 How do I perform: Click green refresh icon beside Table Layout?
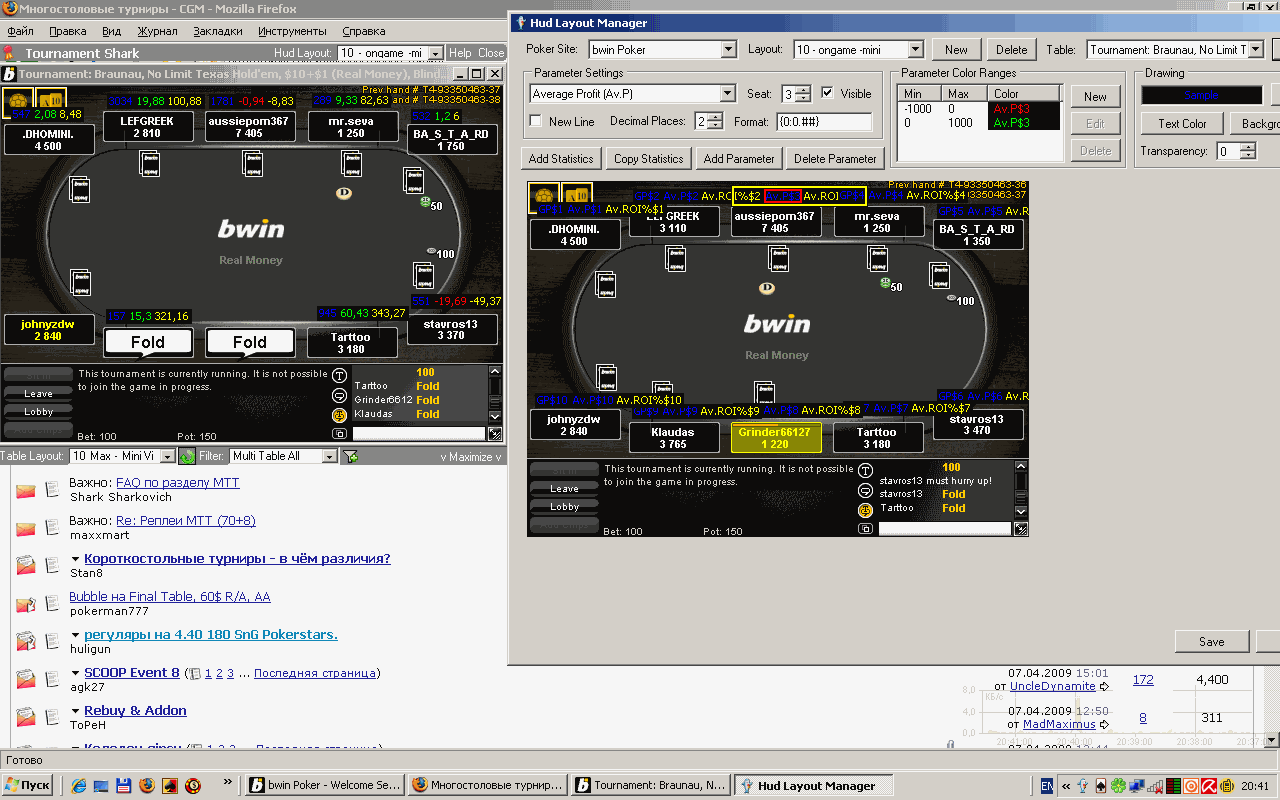187,456
